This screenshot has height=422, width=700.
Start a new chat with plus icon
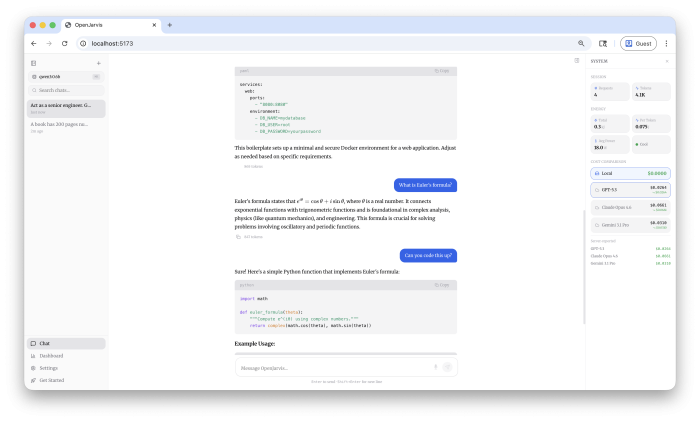98,63
